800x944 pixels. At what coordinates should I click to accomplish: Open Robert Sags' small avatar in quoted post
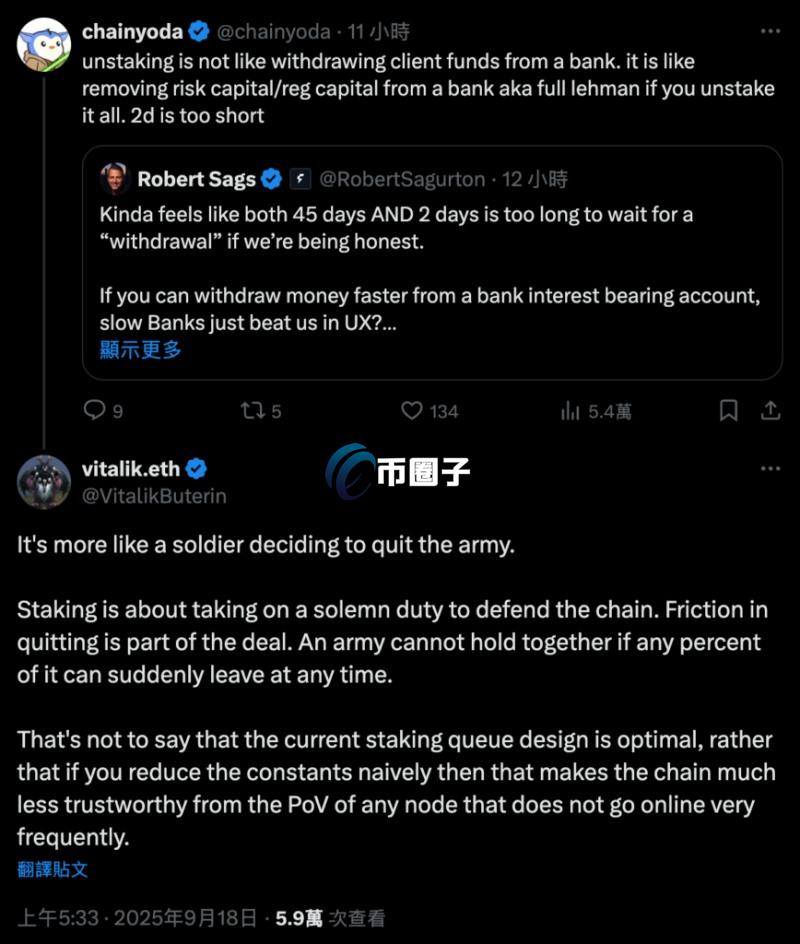[115, 179]
